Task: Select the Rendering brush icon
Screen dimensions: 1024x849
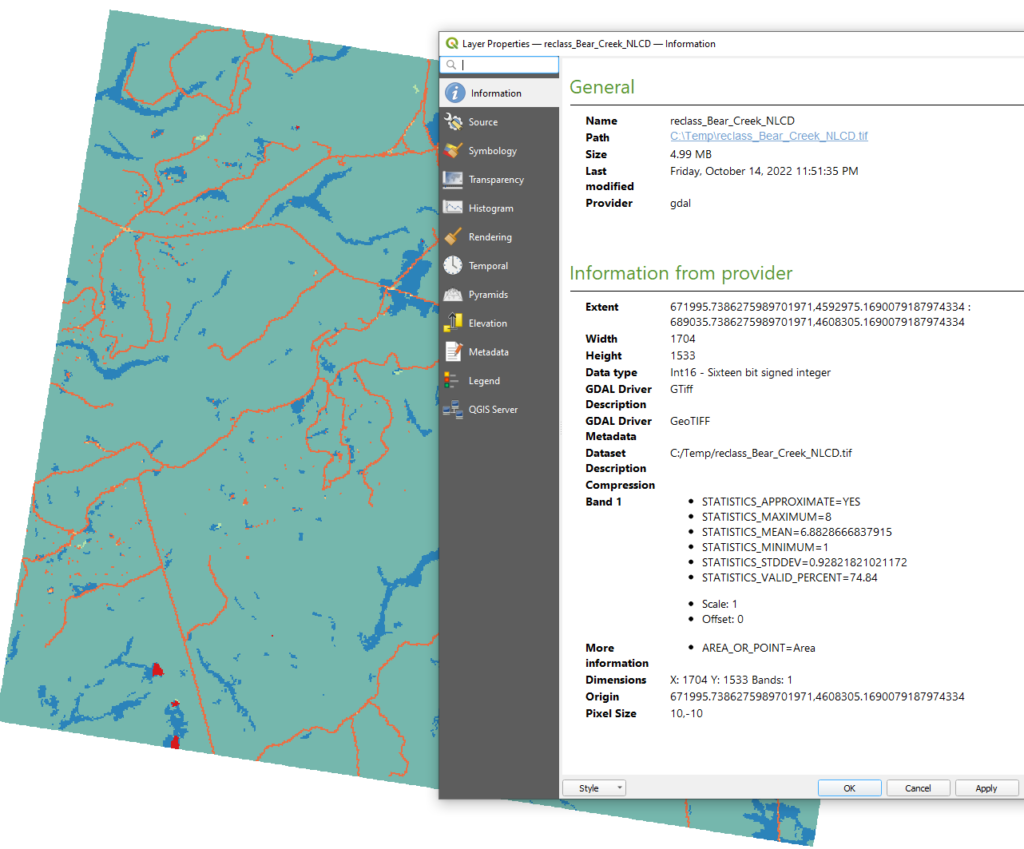Action: click(x=454, y=237)
